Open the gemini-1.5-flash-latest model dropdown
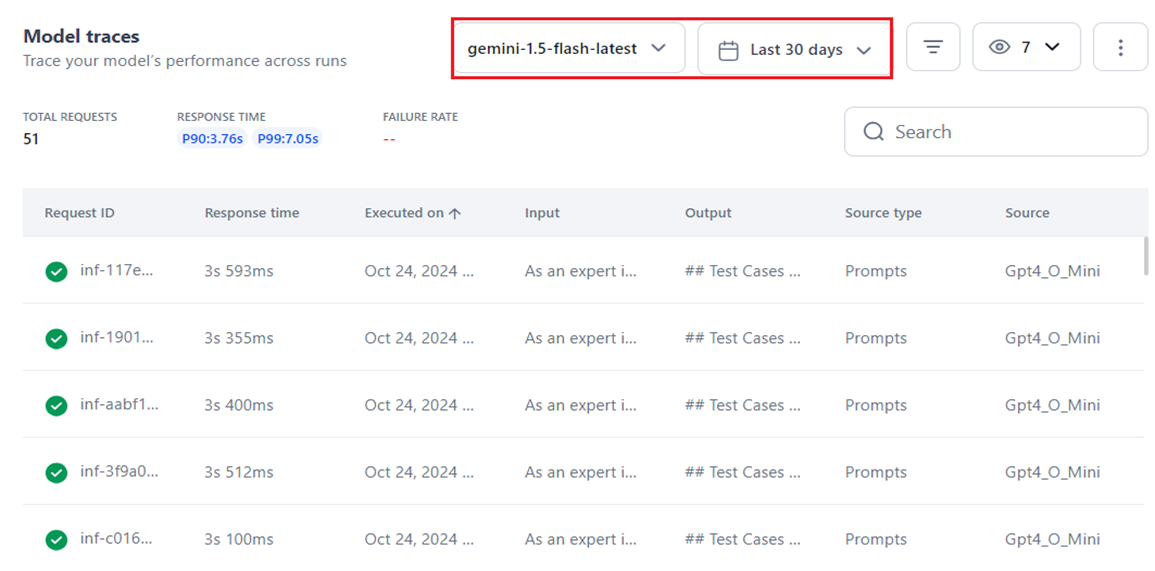1155x571 pixels. click(x=567, y=48)
